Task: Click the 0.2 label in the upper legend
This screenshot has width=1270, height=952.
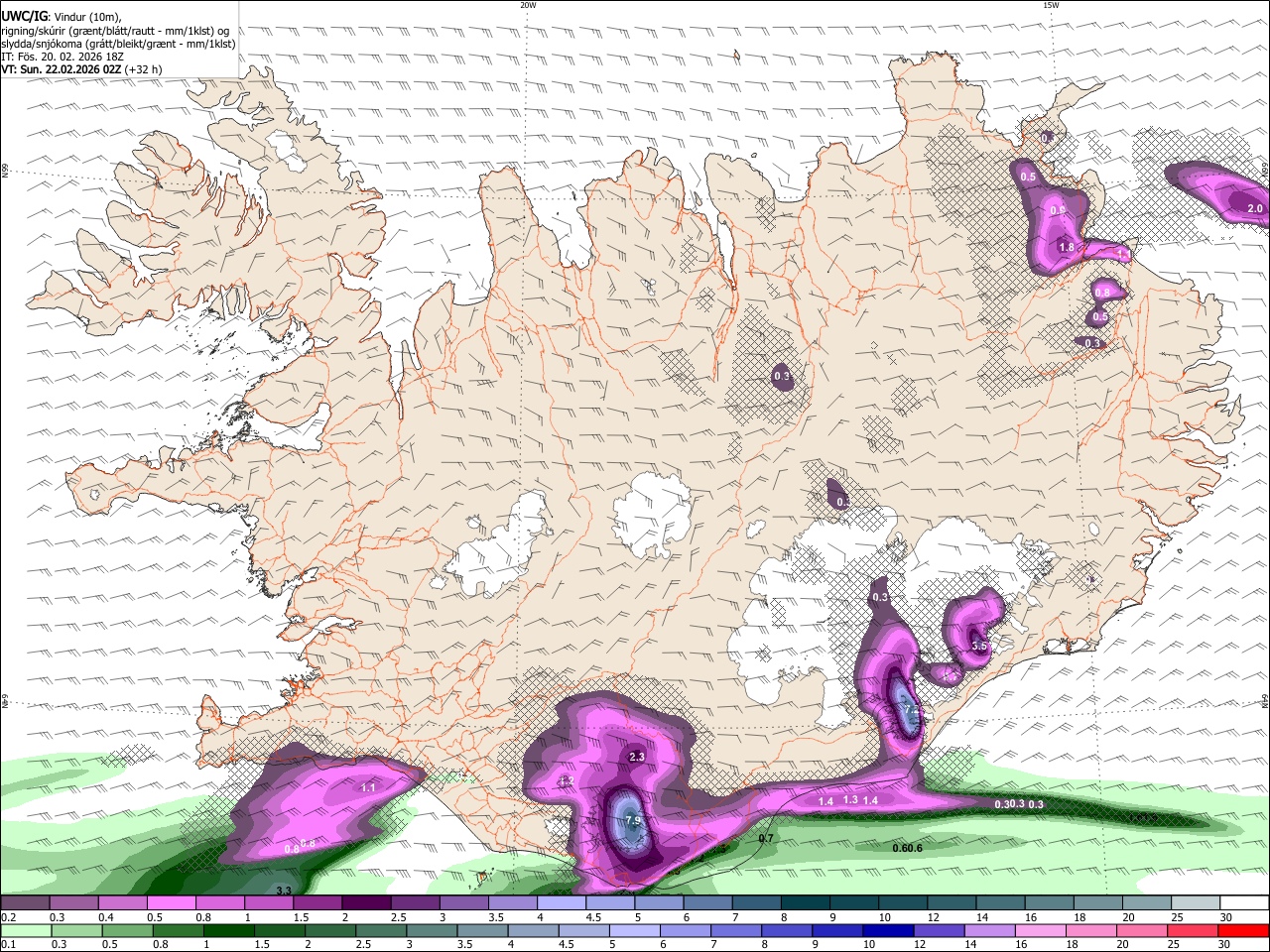Action: click(x=8, y=917)
